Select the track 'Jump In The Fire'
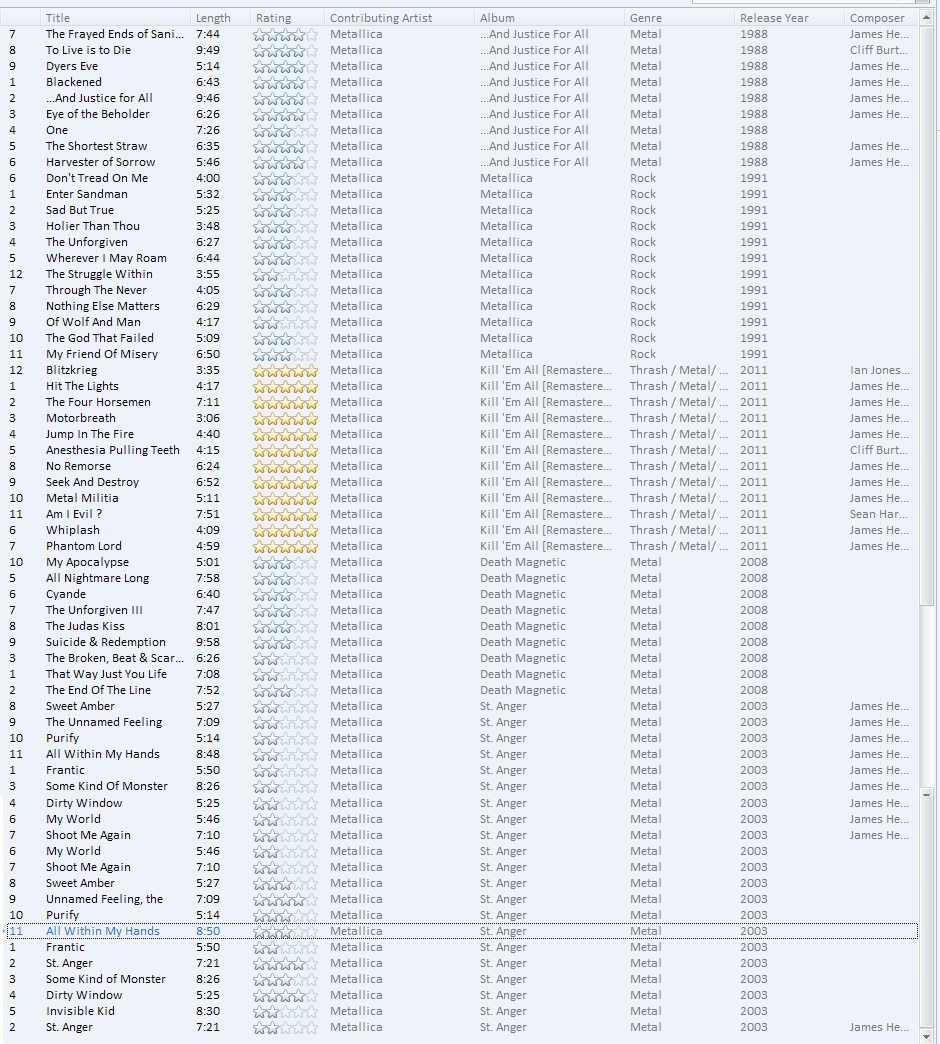The image size is (940, 1044). [x=90, y=434]
